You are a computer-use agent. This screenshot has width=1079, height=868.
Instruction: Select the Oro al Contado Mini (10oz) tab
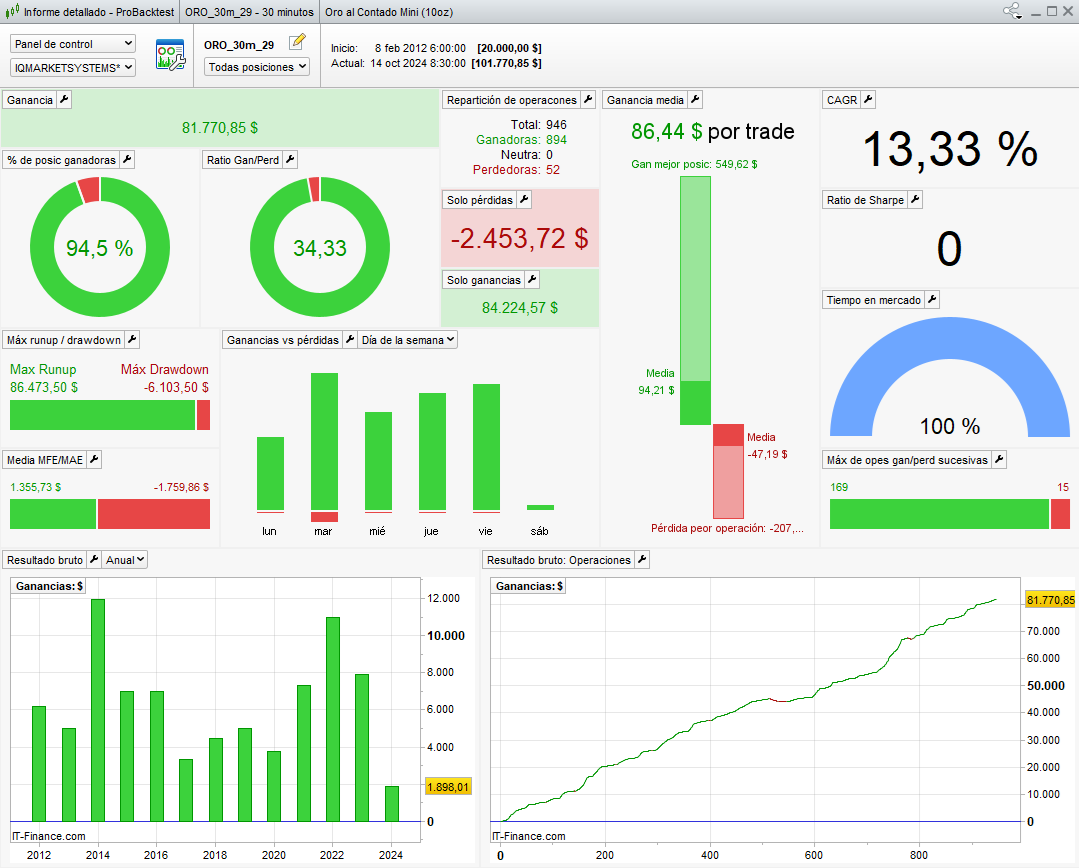tap(389, 12)
